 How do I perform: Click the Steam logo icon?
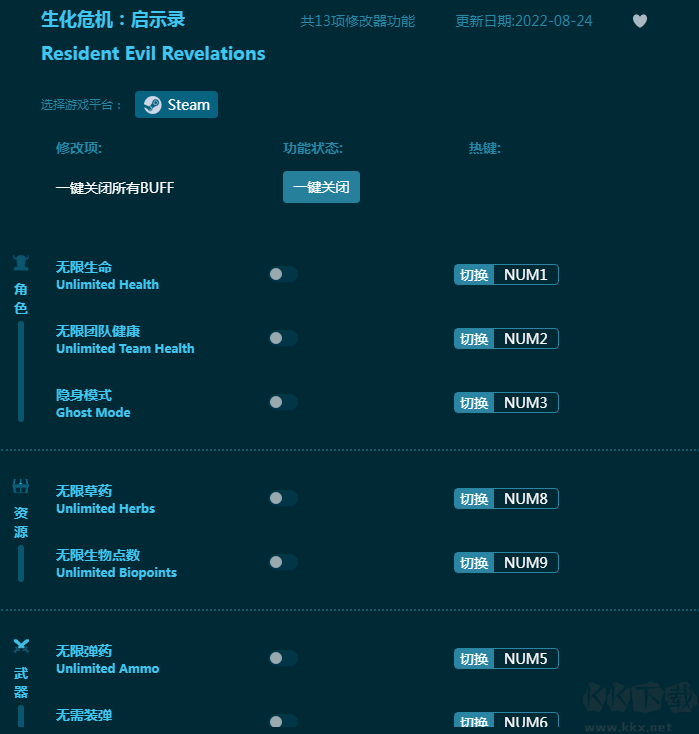tap(152, 105)
